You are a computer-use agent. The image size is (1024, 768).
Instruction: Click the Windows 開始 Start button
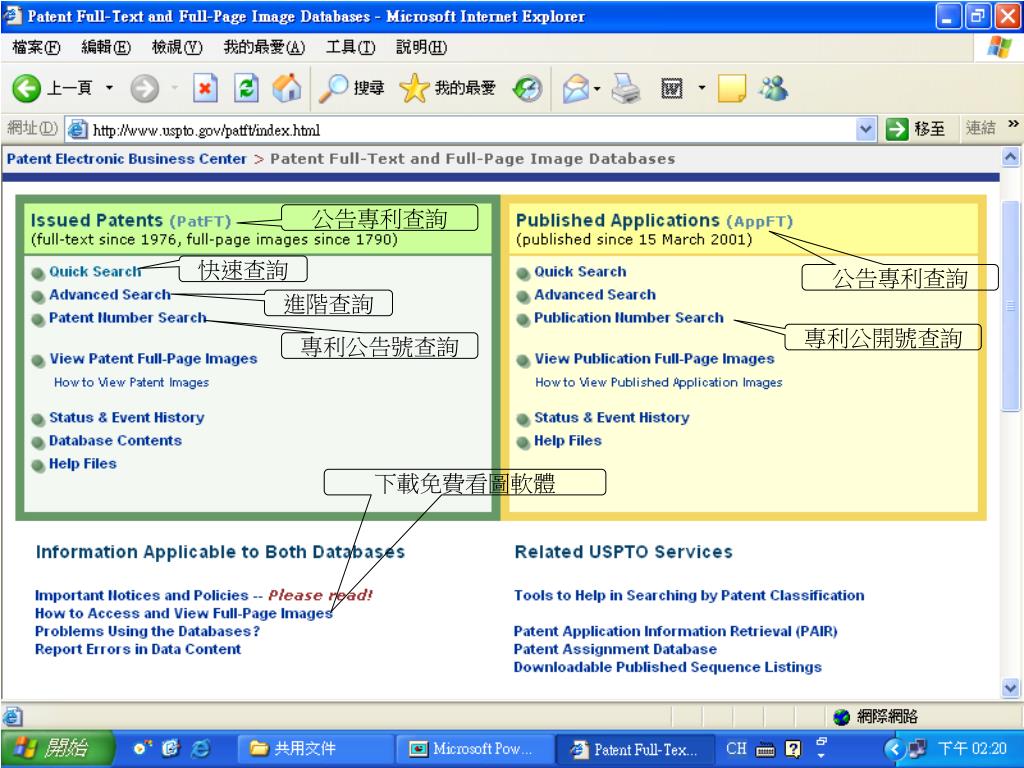pyautogui.click(x=57, y=748)
